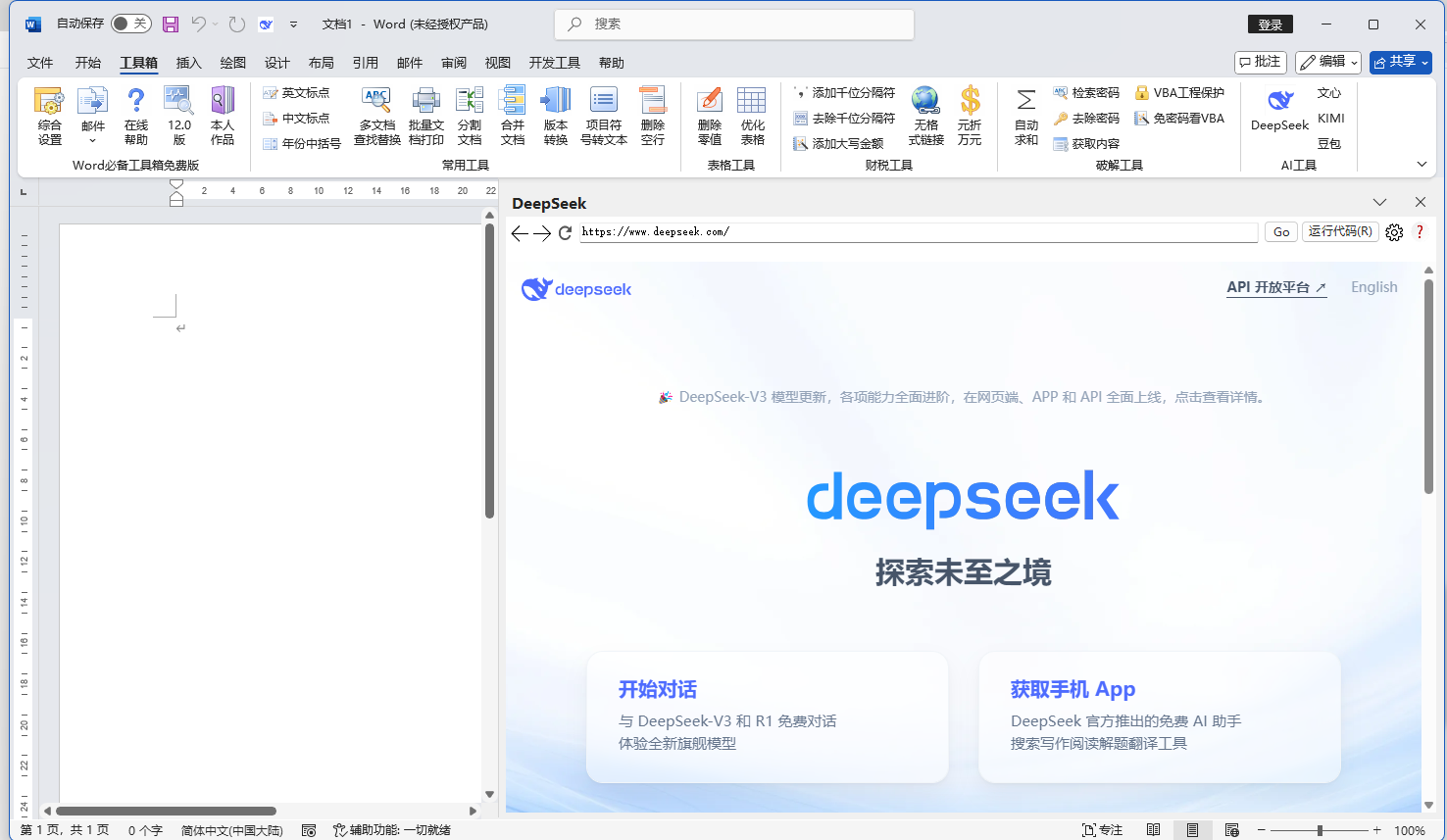Open the 插入 ribbon tab
1447x840 pixels.
188,63
